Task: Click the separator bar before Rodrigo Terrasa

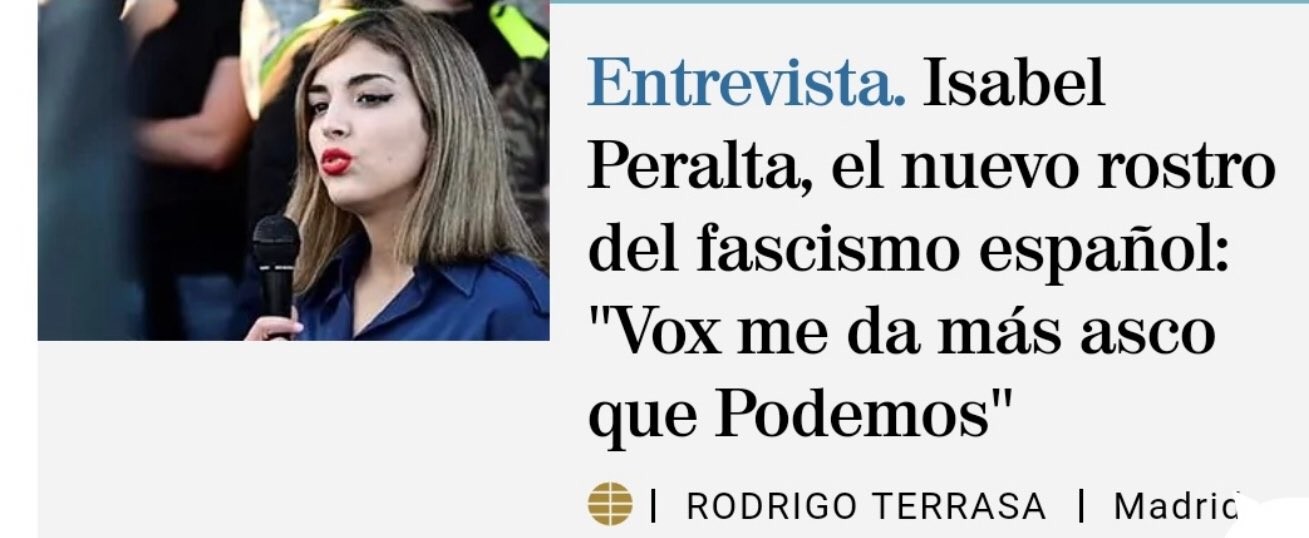Action: (x=654, y=507)
